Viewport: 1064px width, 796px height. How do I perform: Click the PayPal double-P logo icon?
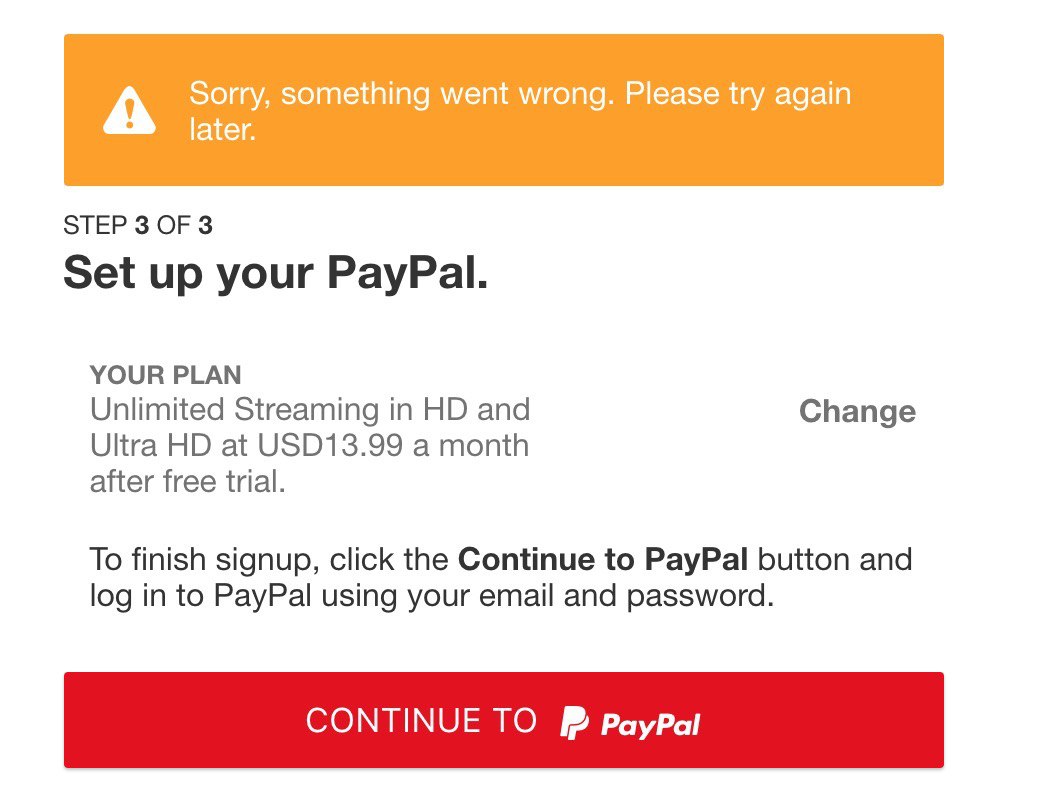[574, 722]
